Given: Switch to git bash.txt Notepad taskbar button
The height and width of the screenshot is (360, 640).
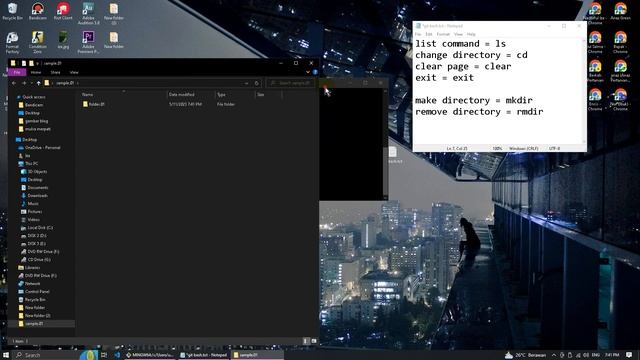Looking at the screenshot, I should (203, 355).
